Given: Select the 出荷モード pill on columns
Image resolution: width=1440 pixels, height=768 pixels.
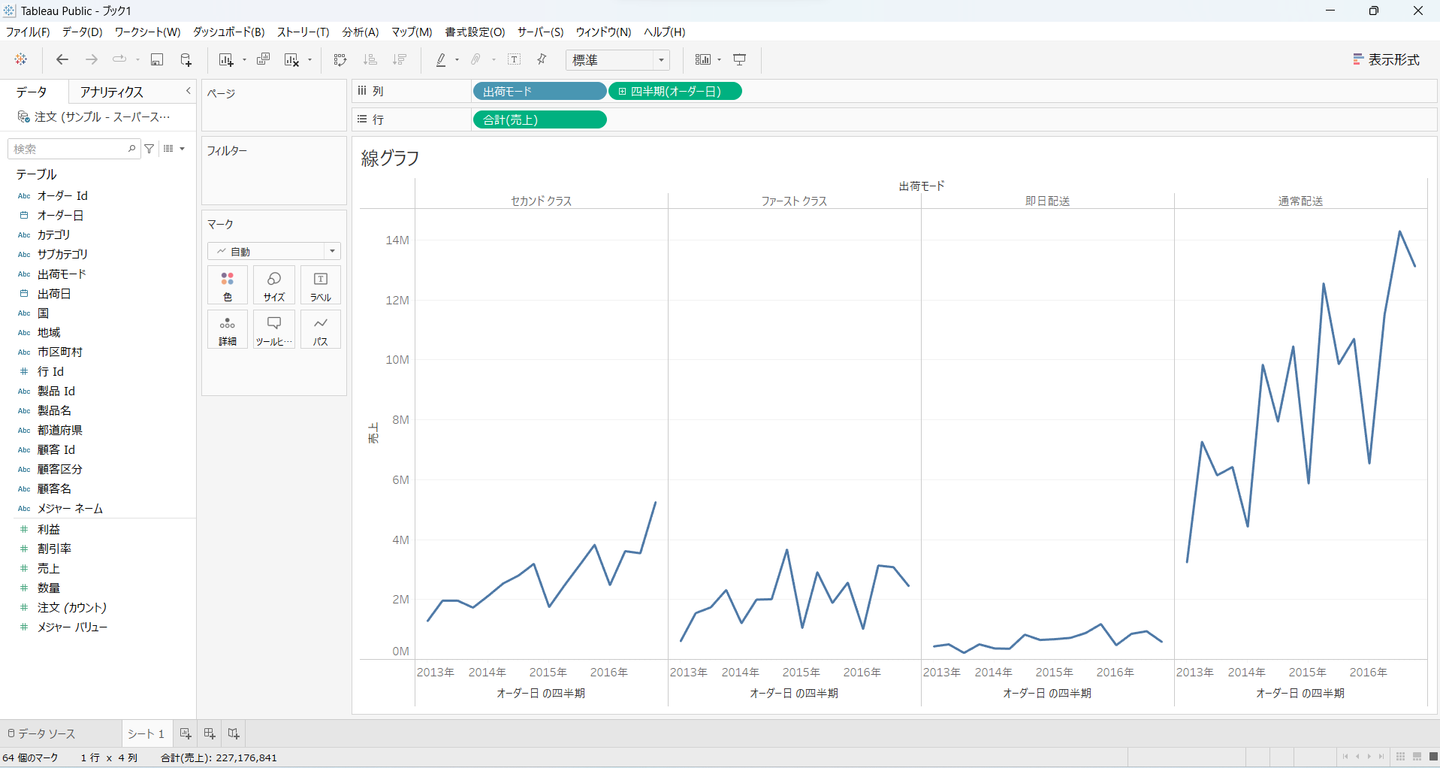Looking at the screenshot, I should coord(539,92).
